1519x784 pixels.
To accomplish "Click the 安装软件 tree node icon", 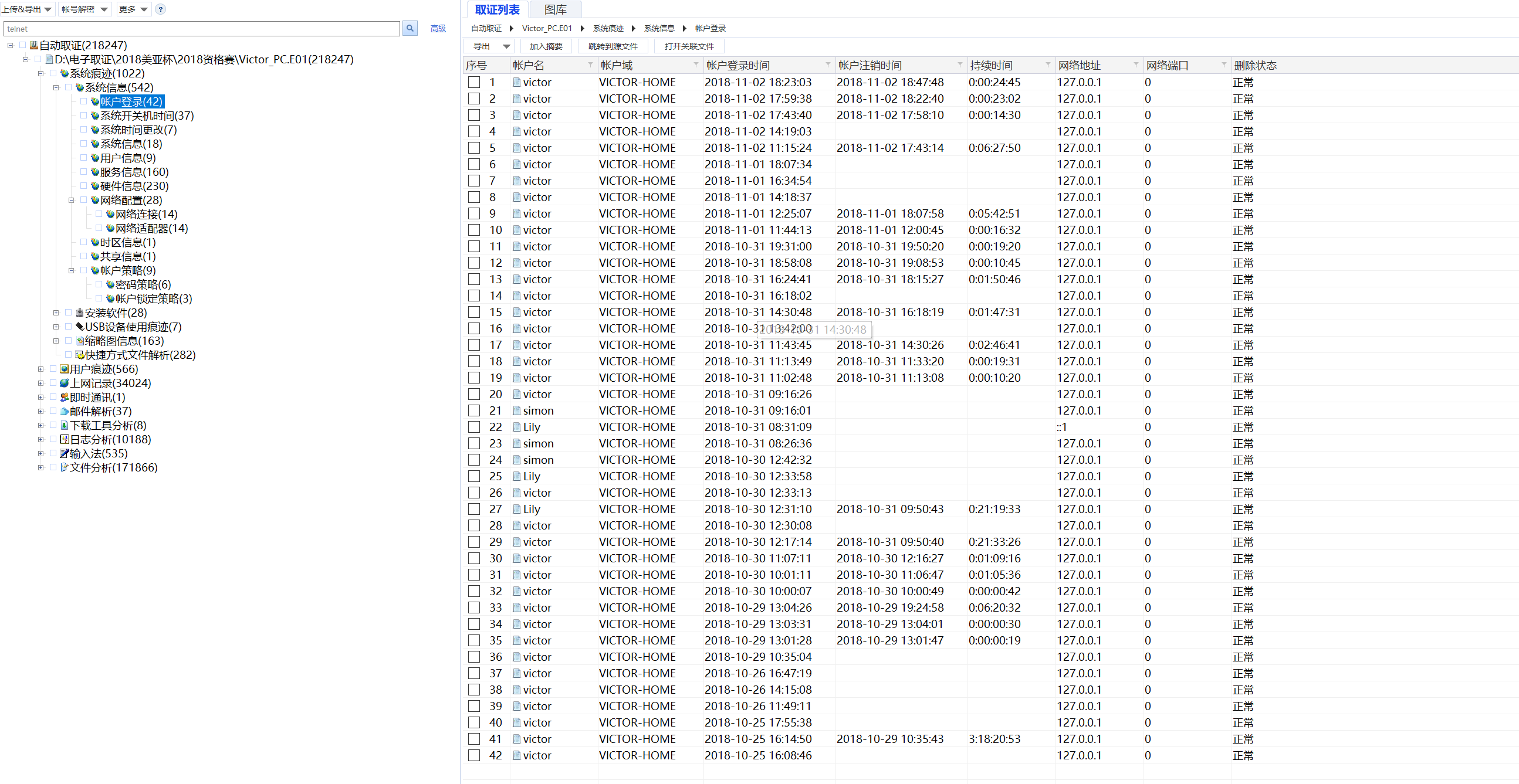I will [x=80, y=313].
